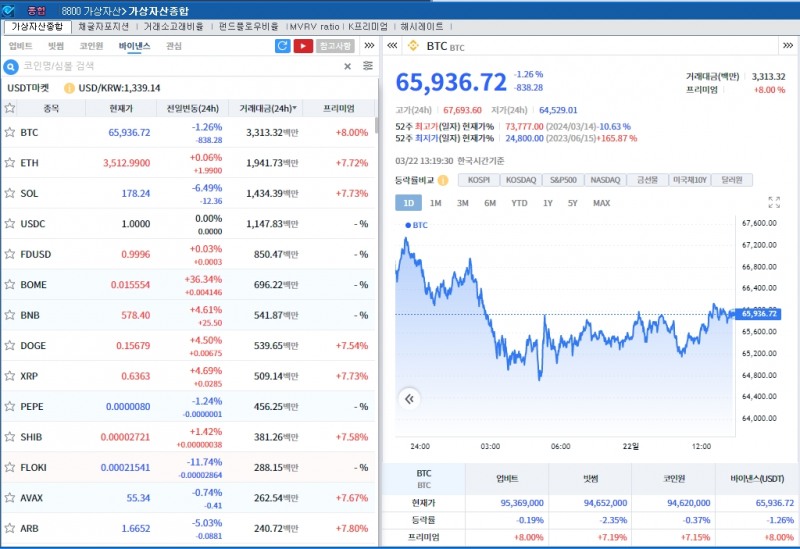The width and height of the screenshot is (800, 549).
Task: Switch to 코인원 exchange tab
Action: click(x=91, y=46)
